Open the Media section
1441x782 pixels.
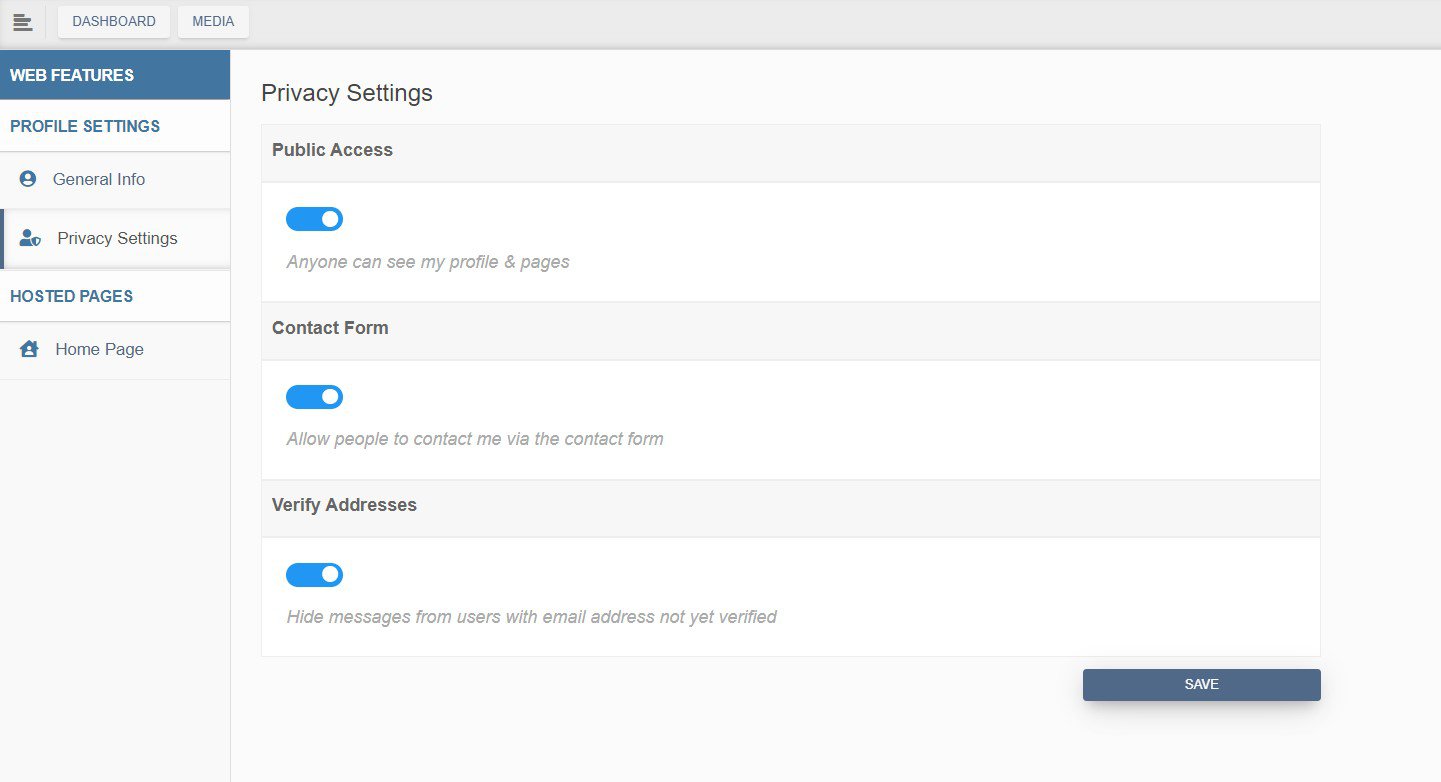pos(213,21)
